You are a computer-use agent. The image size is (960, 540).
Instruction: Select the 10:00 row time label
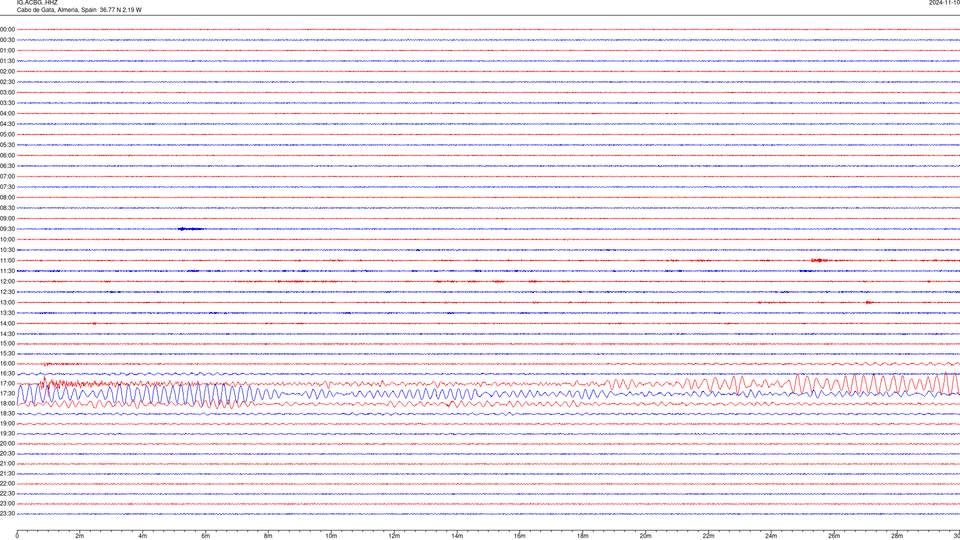tap(7, 239)
